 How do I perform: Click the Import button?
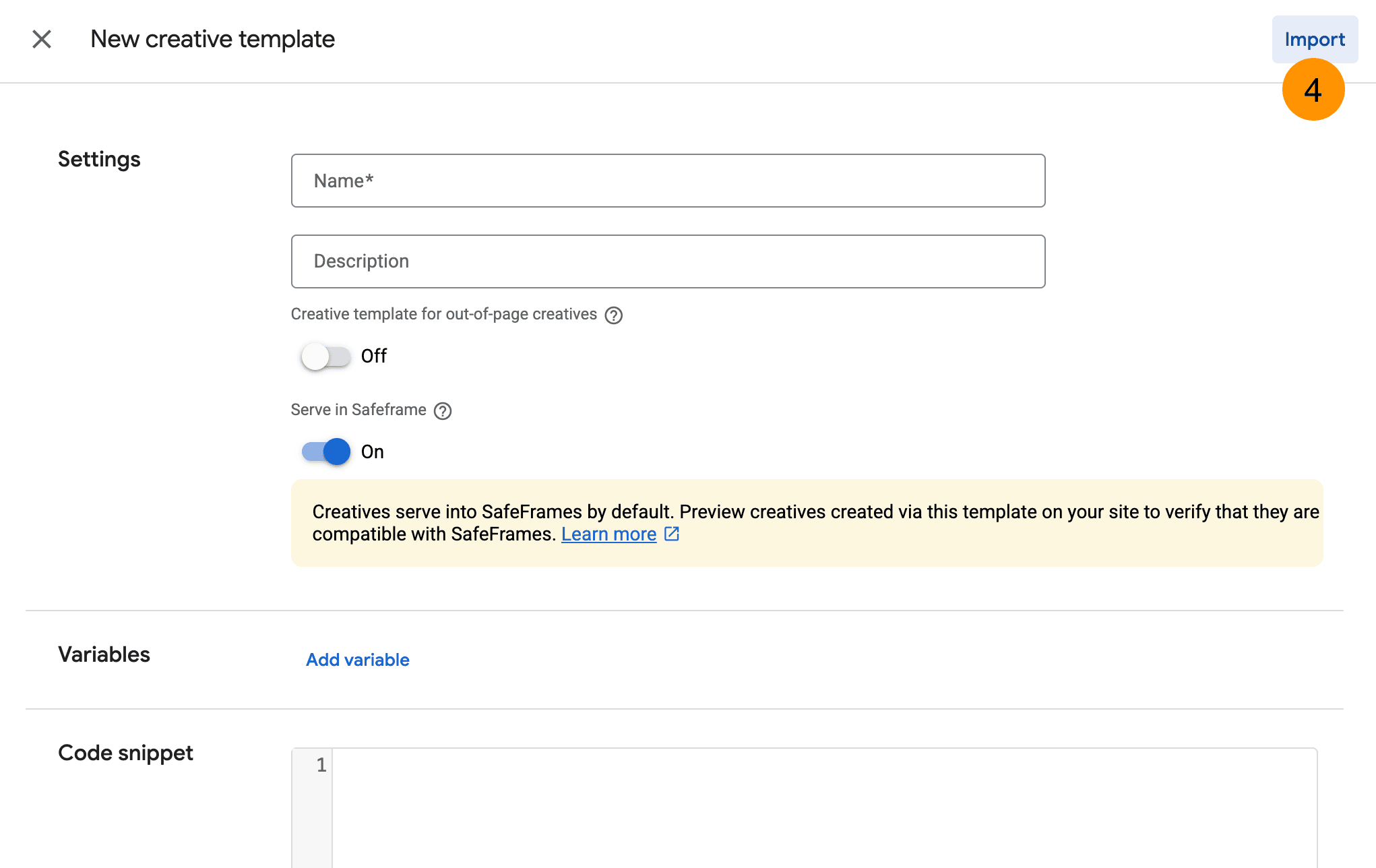coord(1314,39)
